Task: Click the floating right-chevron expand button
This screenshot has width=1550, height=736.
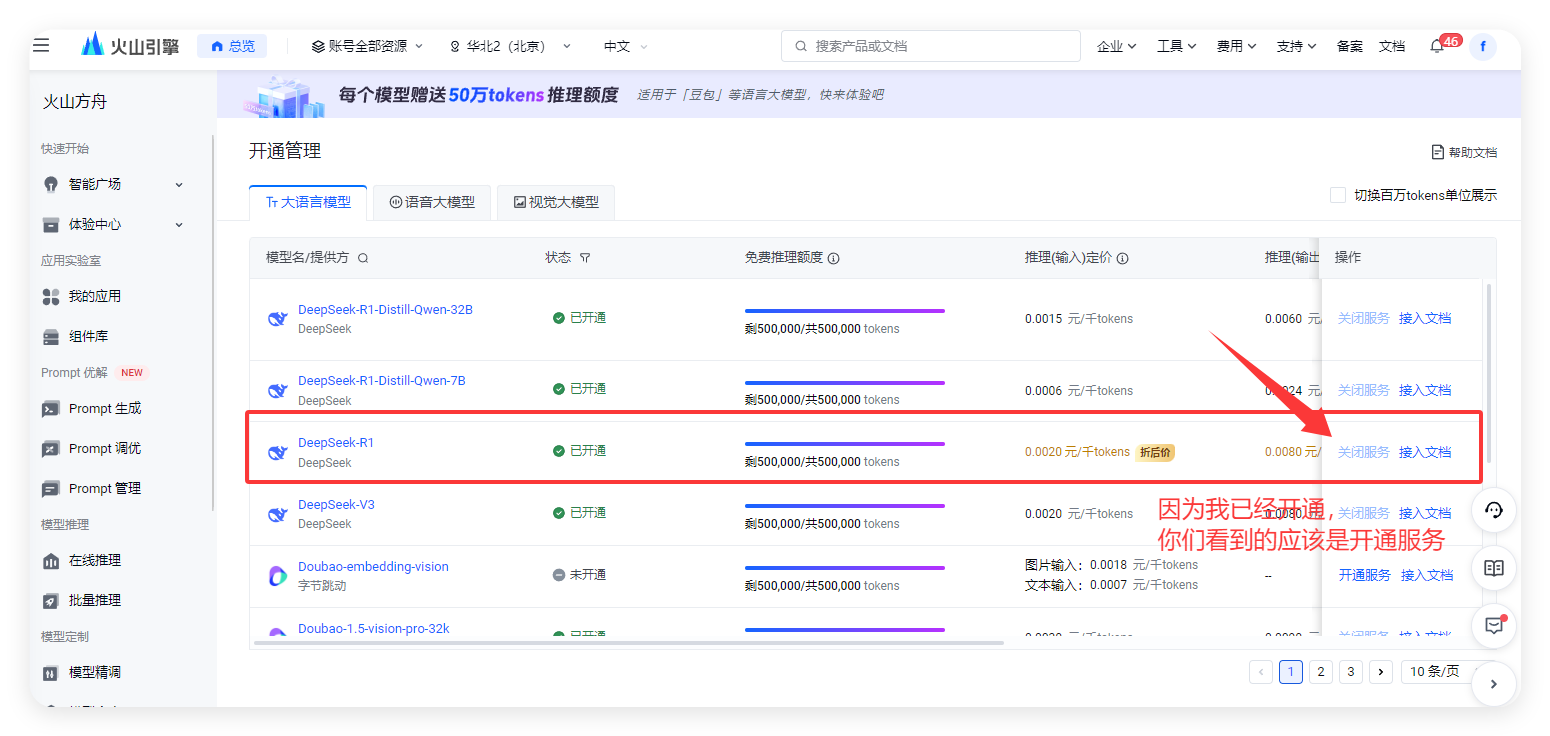Action: click(1494, 684)
